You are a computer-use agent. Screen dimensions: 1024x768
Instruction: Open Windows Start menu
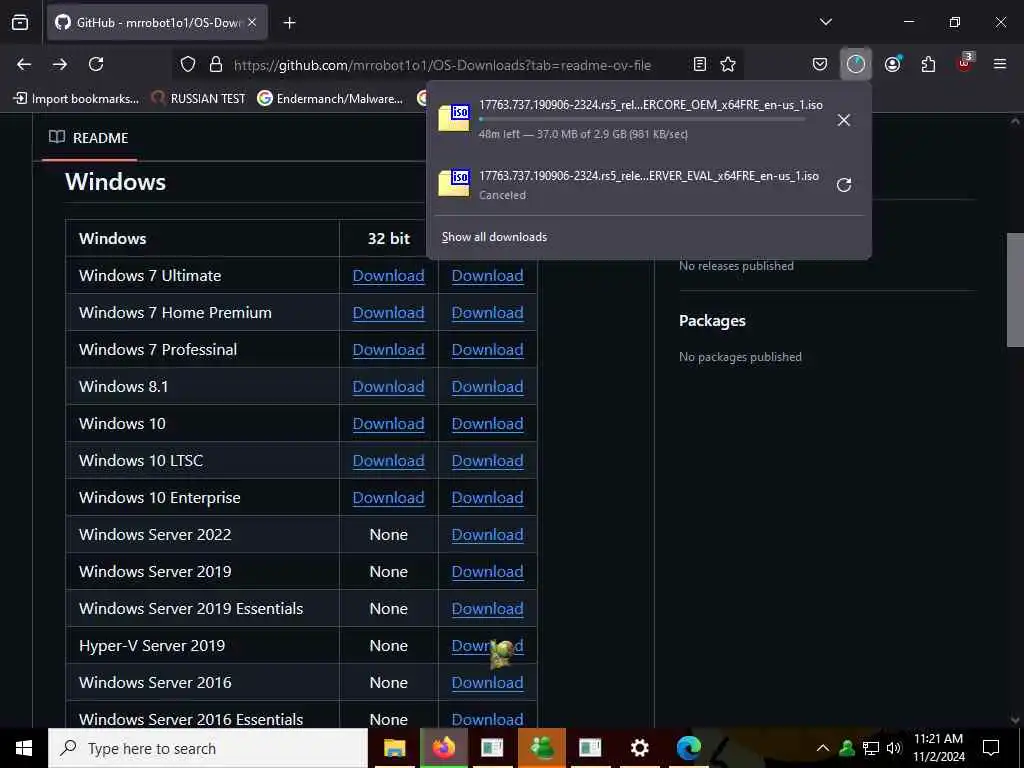[x=24, y=748]
